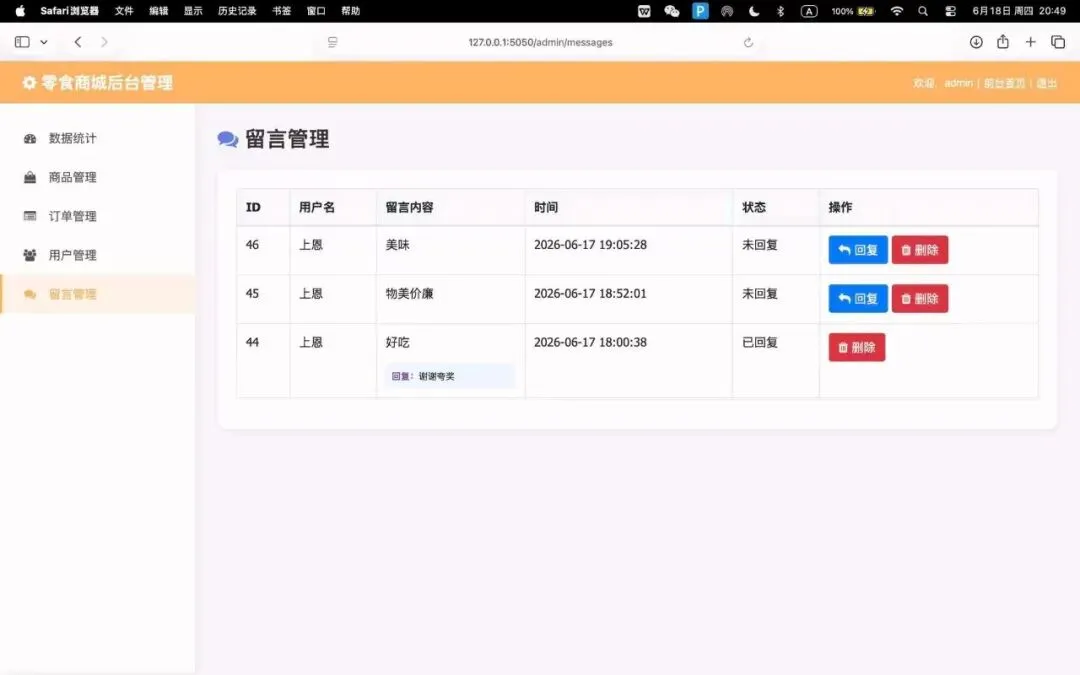Open a new tab with plus icon
The height and width of the screenshot is (675, 1080).
[1030, 42]
